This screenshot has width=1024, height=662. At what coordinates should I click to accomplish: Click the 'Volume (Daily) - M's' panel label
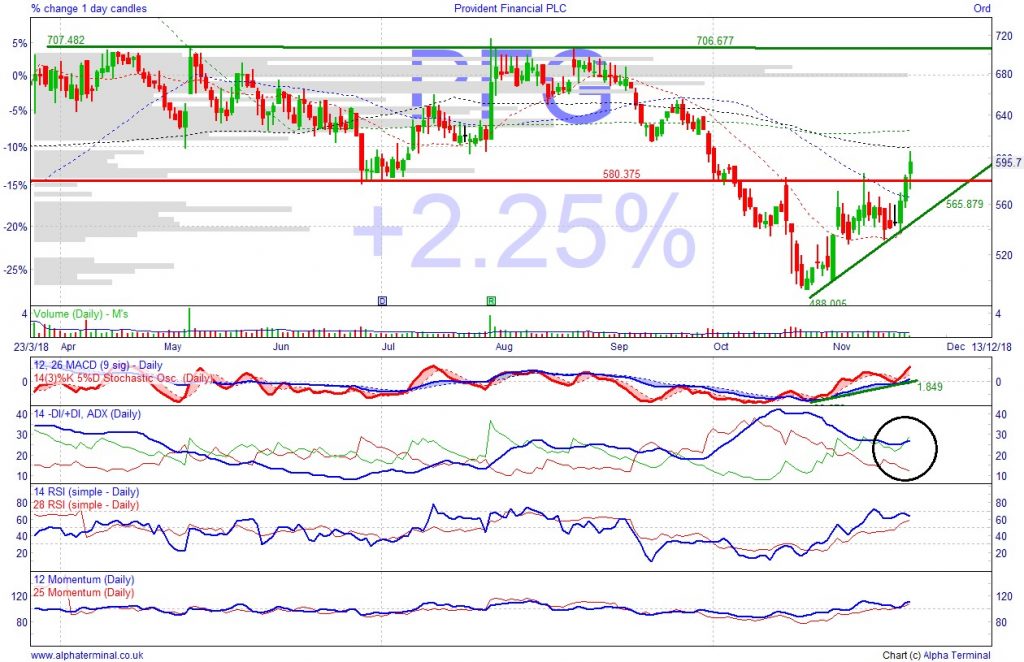(81, 314)
